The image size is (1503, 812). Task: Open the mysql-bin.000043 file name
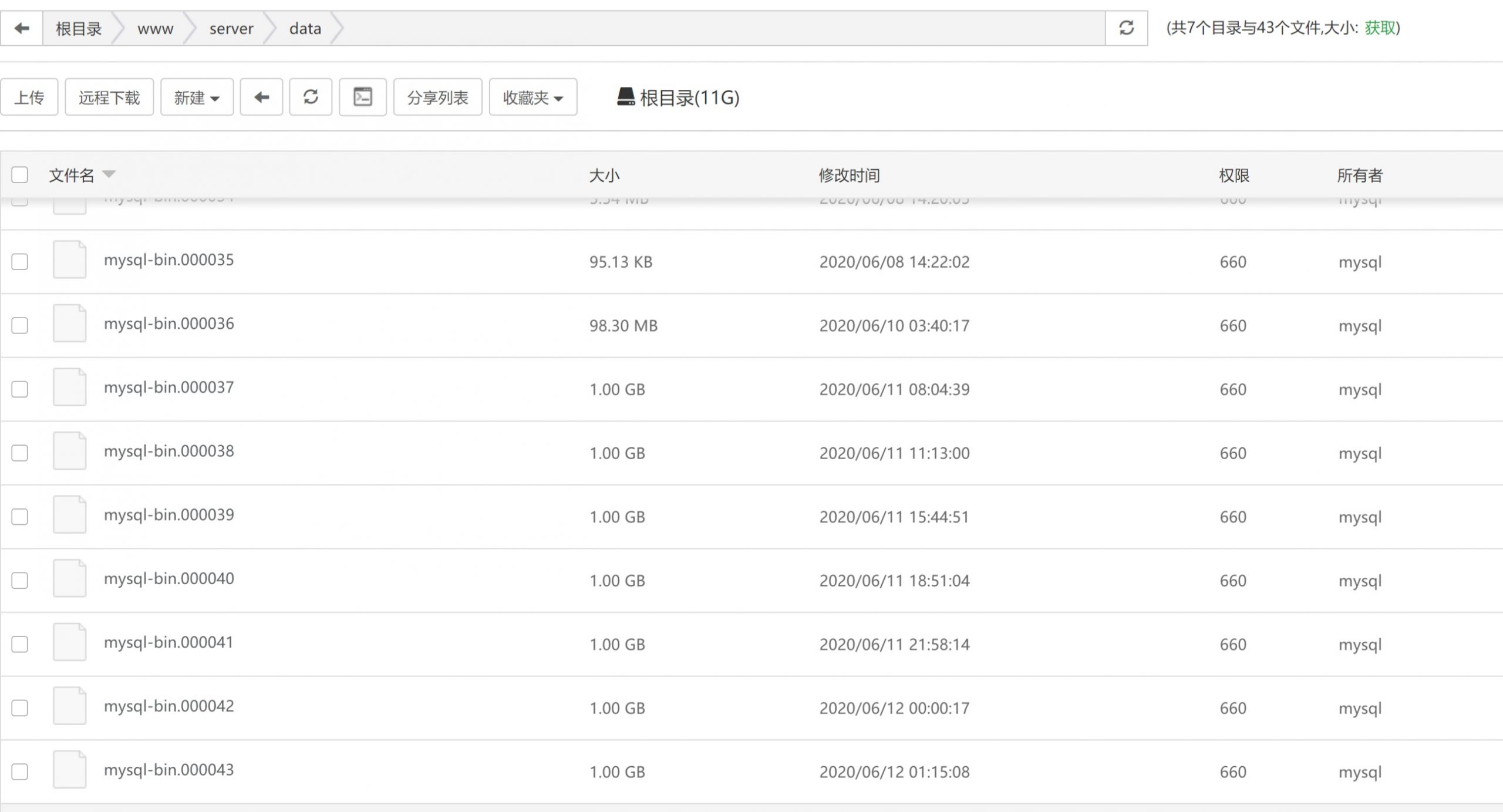tap(169, 770)
